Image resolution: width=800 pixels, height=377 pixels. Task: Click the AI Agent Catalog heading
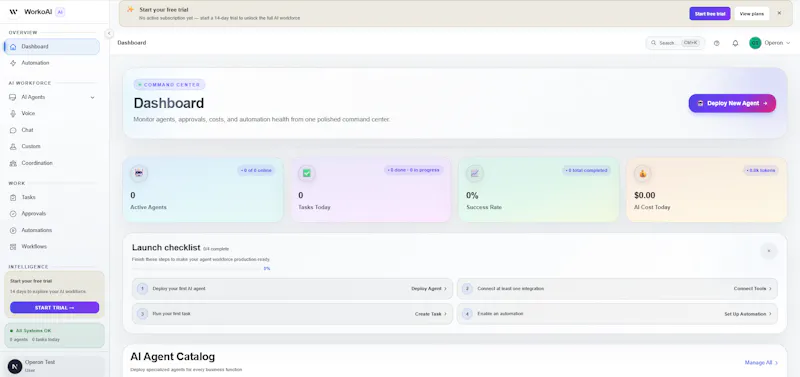[172, 357]
